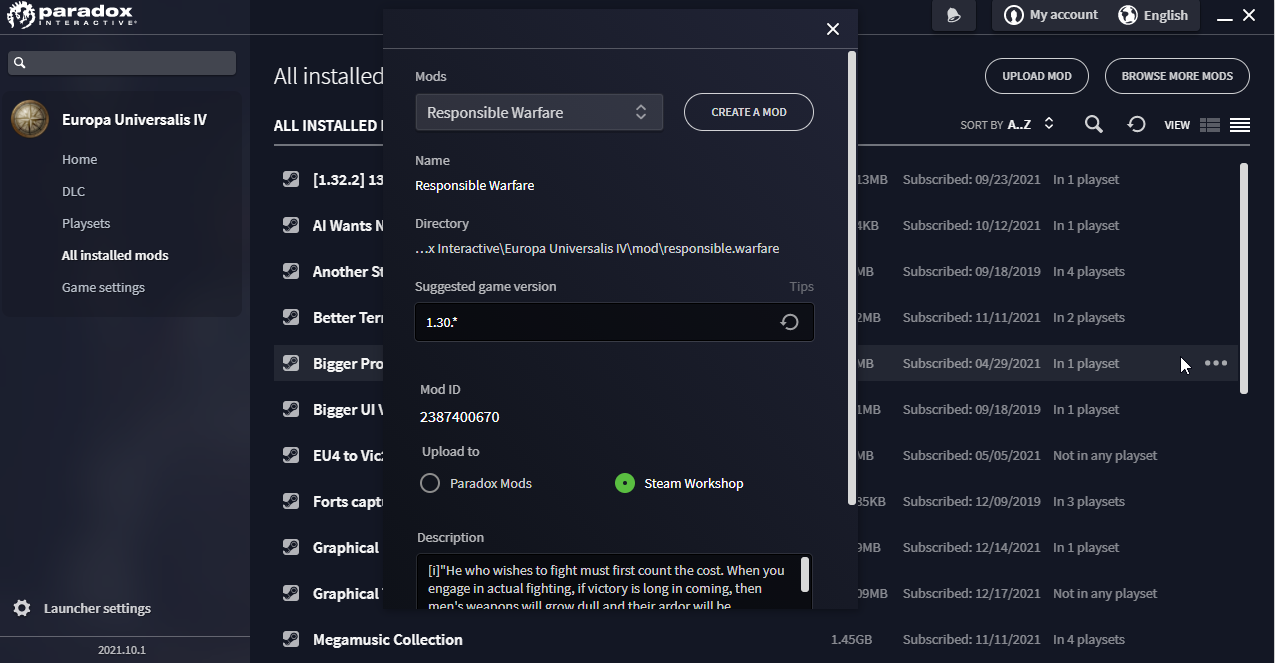Image resolution: width=1275 pixels, height=663 pixels.
Task: Select Steam Workshop upload option
Action: (679, 483)
